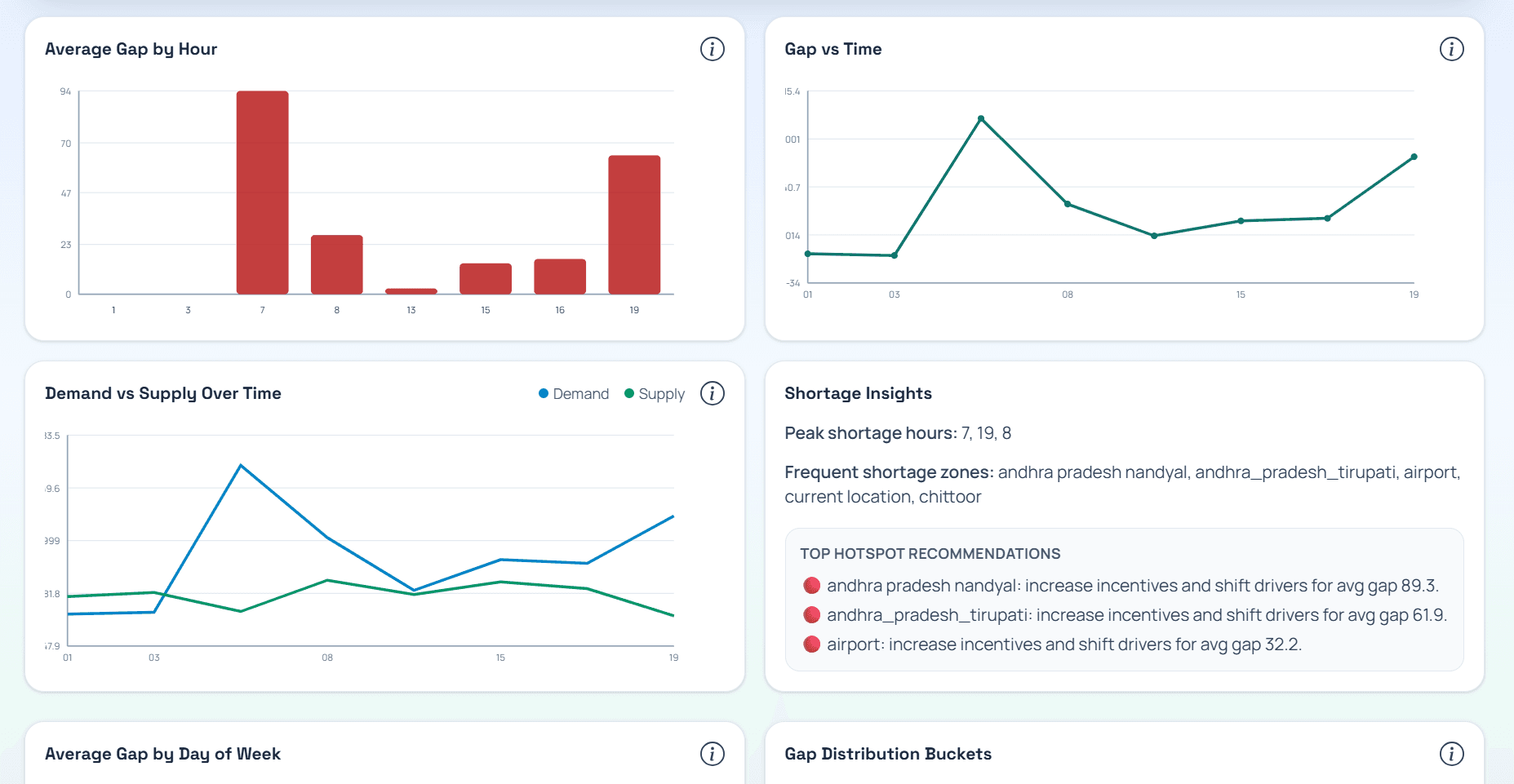Open info on Demand vs Supply Over Time

click(x=712, y=393)
